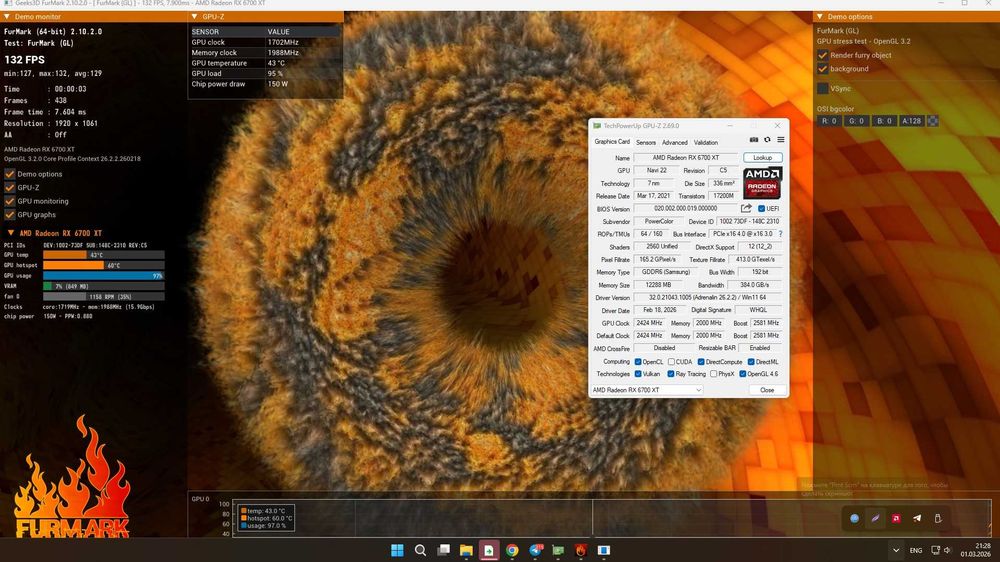Viewport: 1000px width, 562px height.
Task: Click OSI bgcolor picker icon after A:128
Action: [x=932, y=121]
